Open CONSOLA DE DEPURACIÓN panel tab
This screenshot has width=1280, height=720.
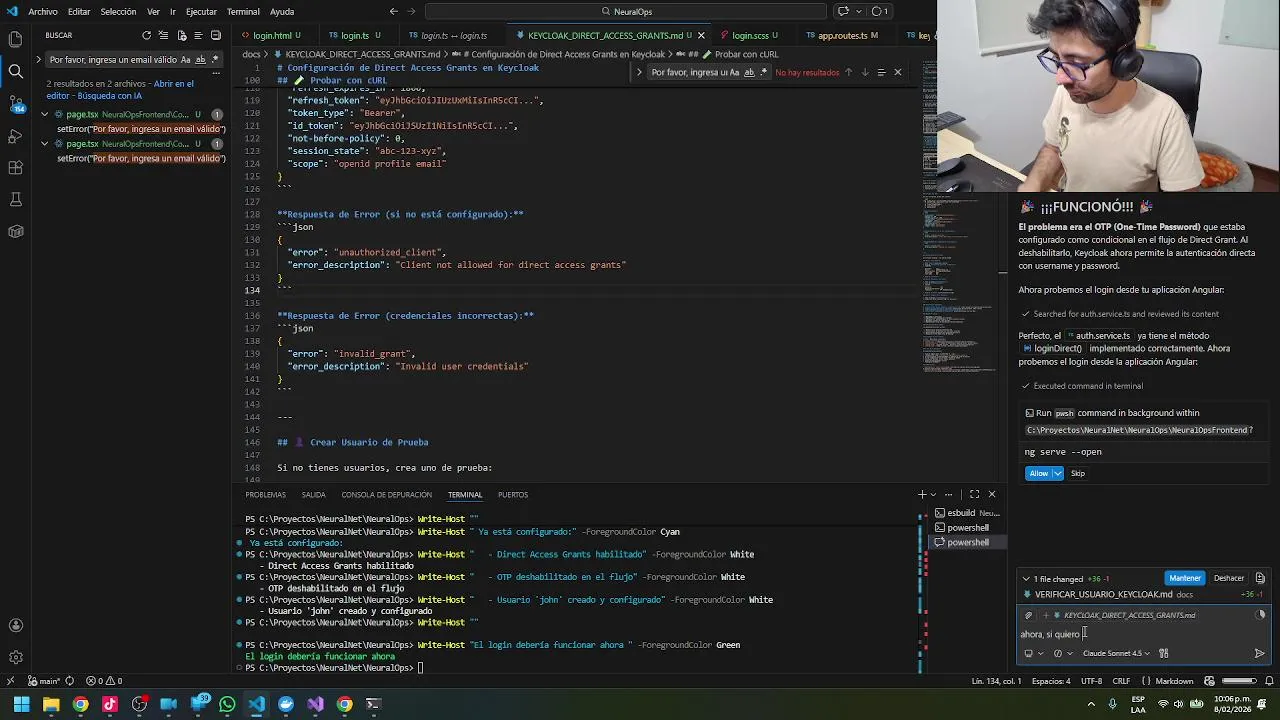pos(386,495)
